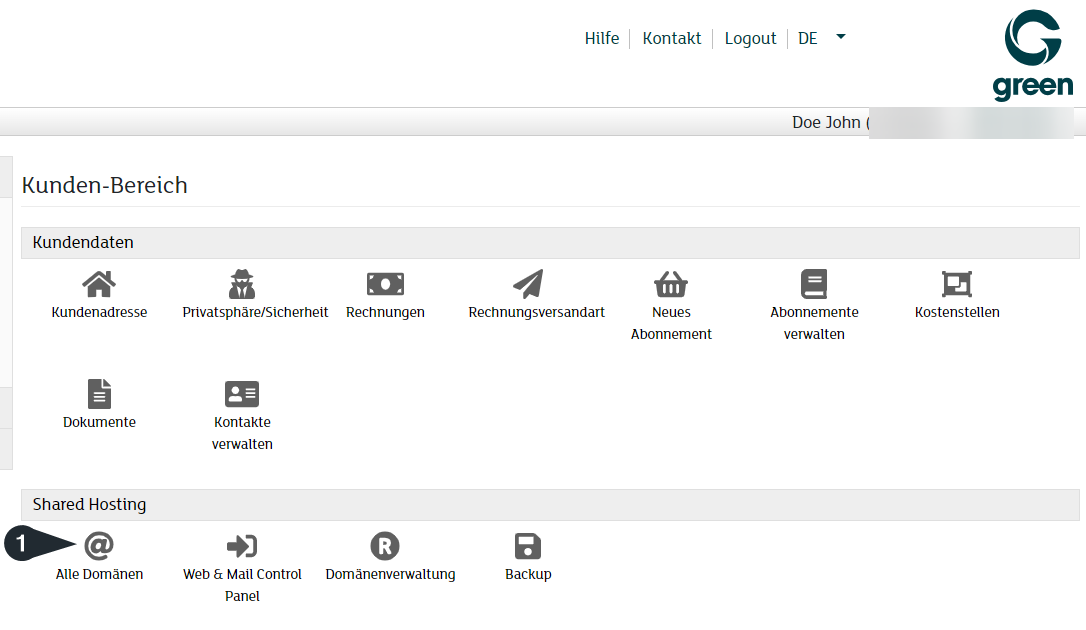This screenshot has width=1086, height=630.
Task: Open the DE language dropdown
Action: 808,38
